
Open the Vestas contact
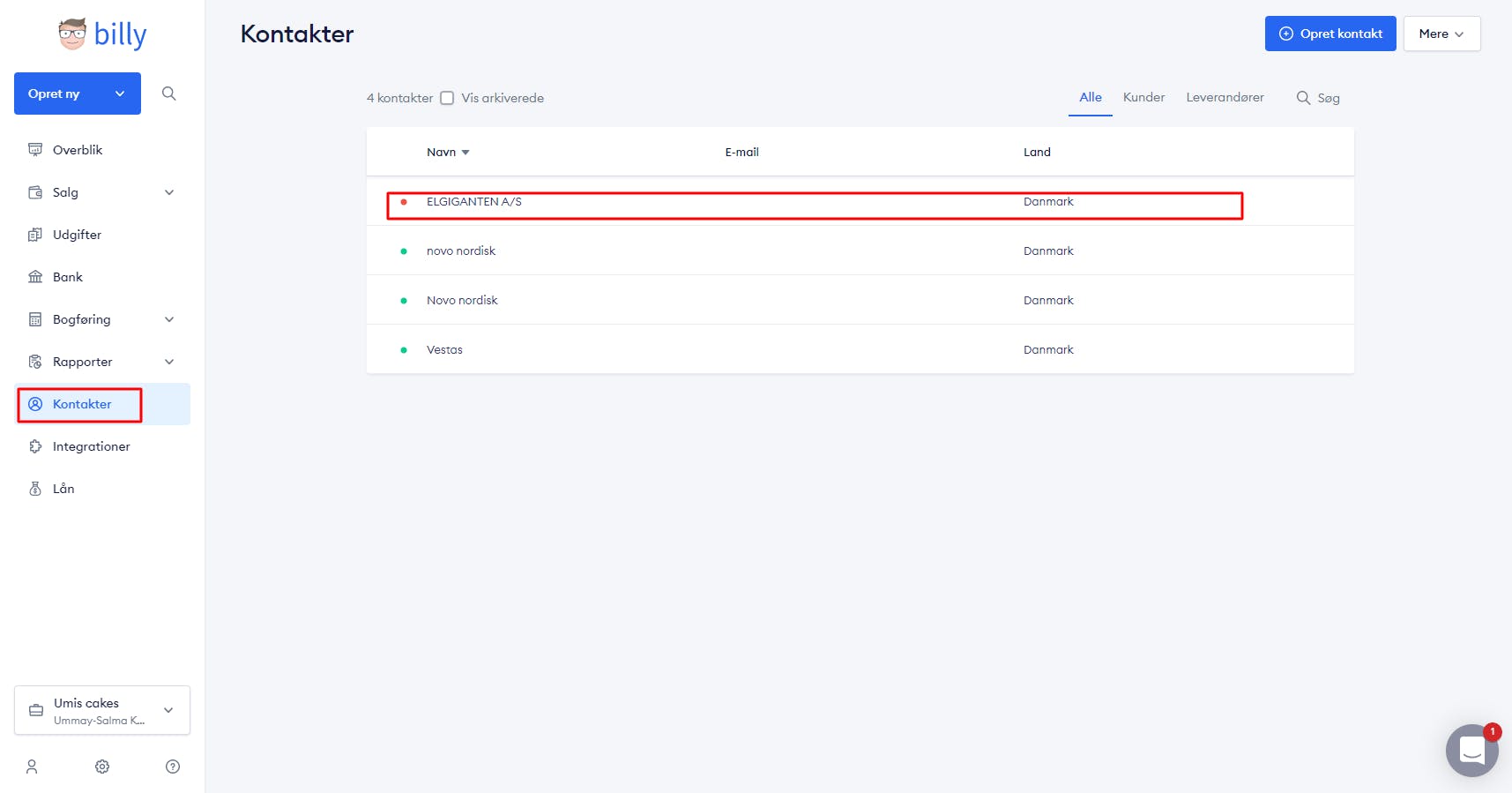860,349
